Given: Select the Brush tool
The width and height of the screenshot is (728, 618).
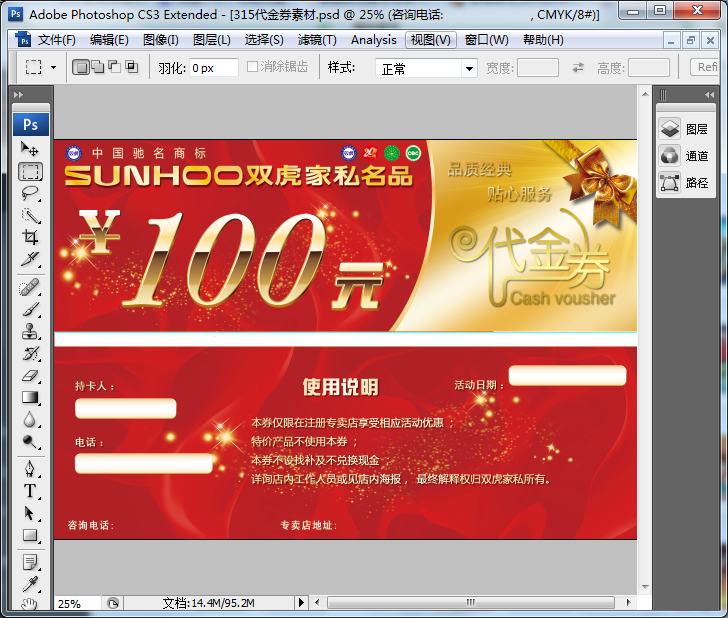Looking at the screenshot, I should point(30,310).
